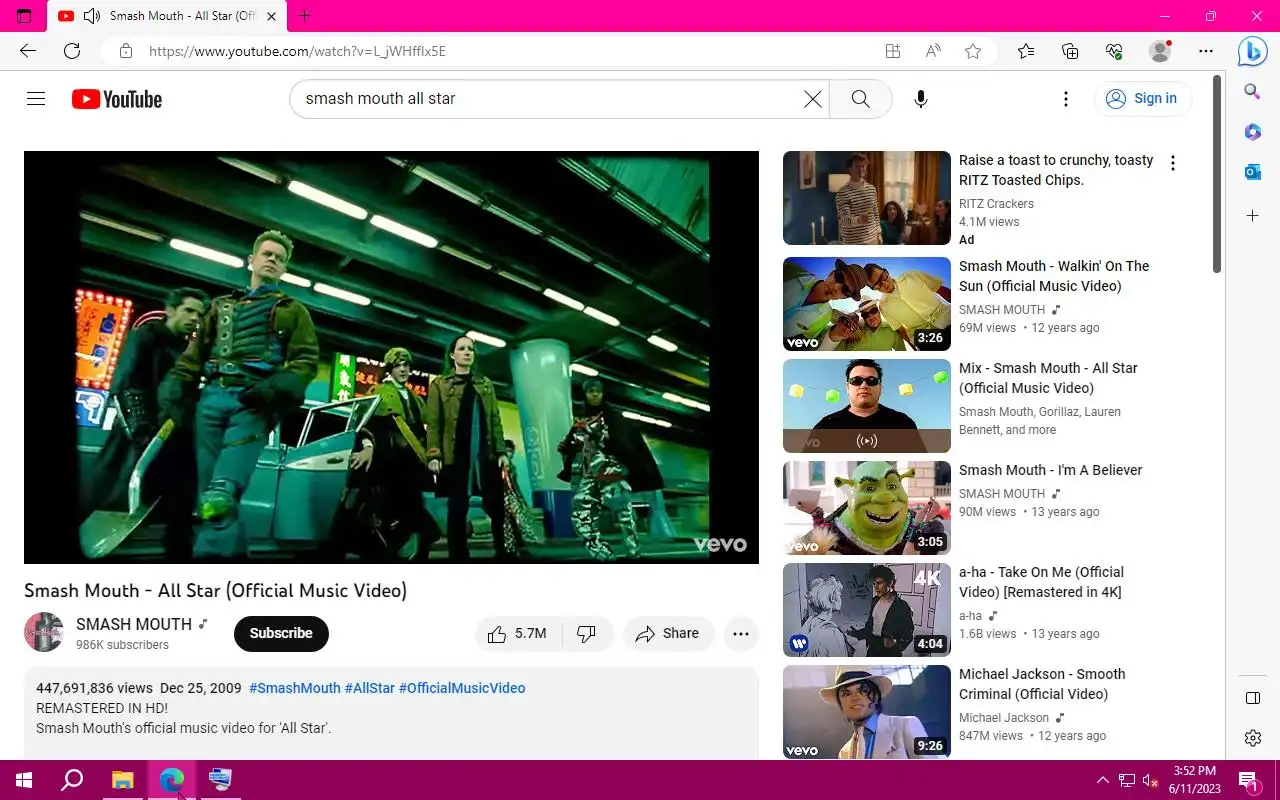Open Windows taskbar search
Image resolution: width=1280 pixels, height=800 pixels.
tap(72, 780)
